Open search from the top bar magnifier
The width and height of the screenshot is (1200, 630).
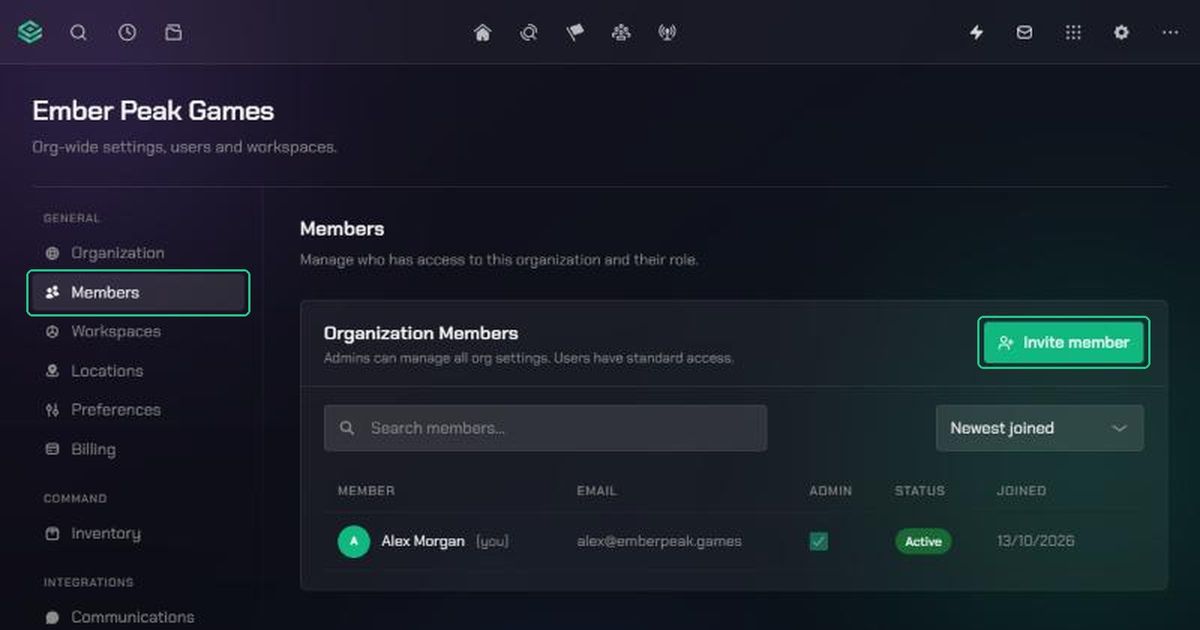tap(78, 33)
